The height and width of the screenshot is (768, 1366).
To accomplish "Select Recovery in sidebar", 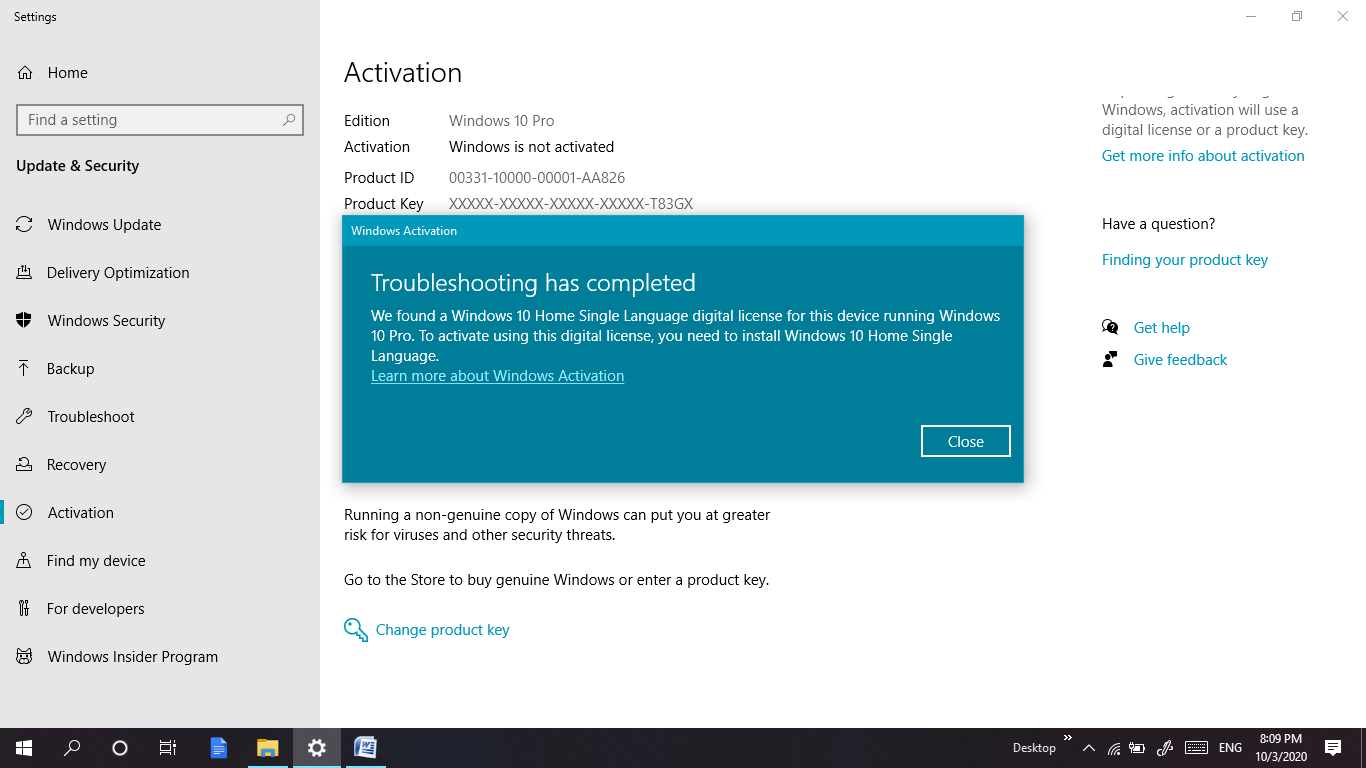I will [76, 465].
